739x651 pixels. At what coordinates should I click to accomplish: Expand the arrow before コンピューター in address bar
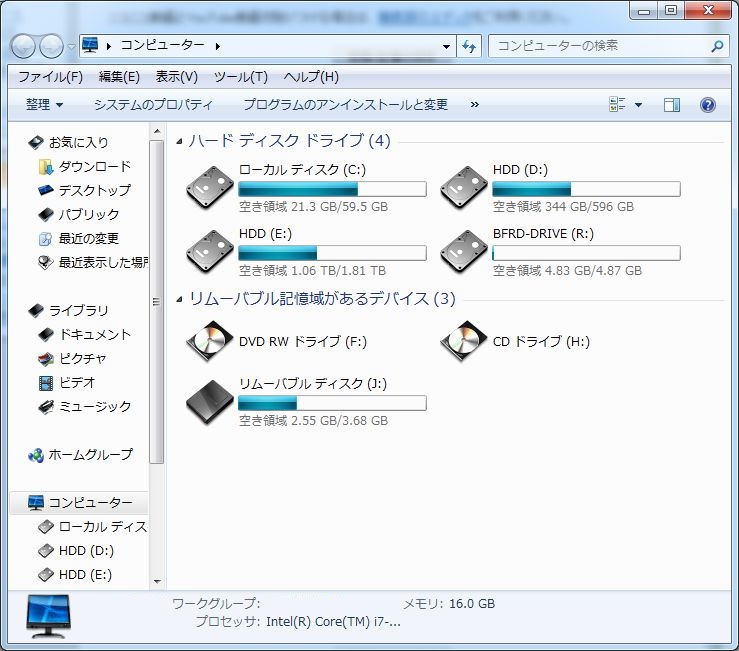109,46
